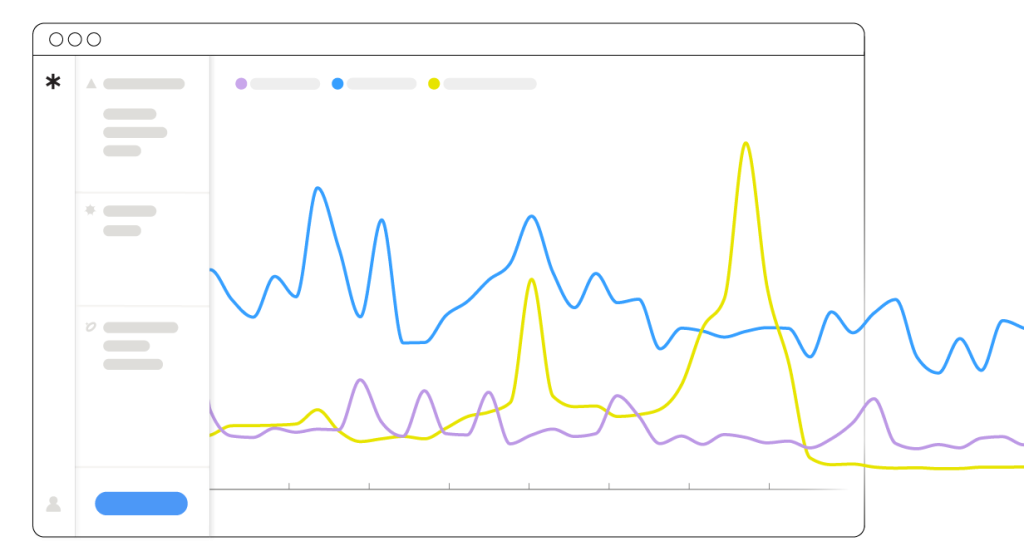Click the highest blue line peak on the chart
The image size is (1024, 556).
point(318,188)
